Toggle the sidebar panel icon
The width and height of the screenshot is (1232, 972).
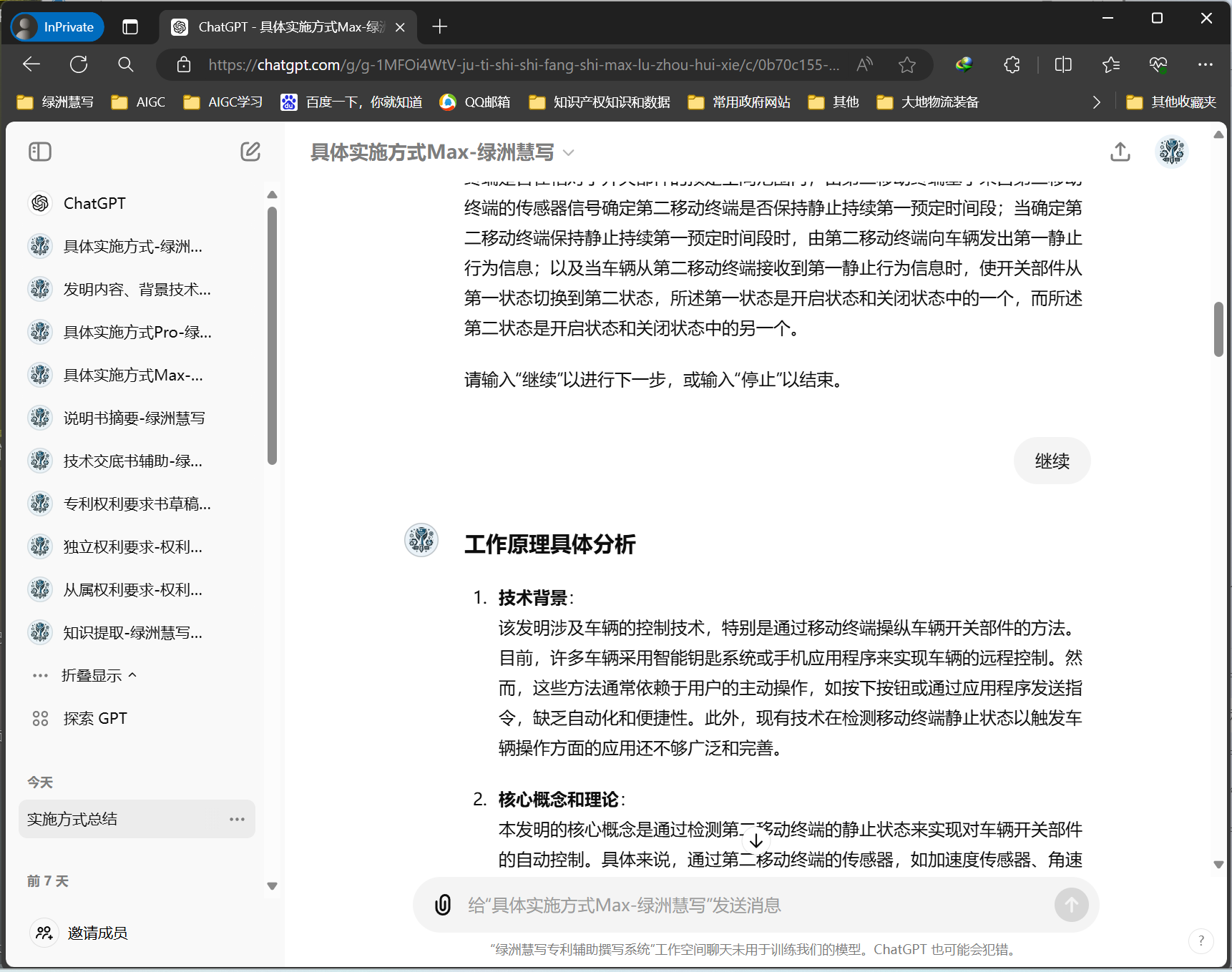40,152
